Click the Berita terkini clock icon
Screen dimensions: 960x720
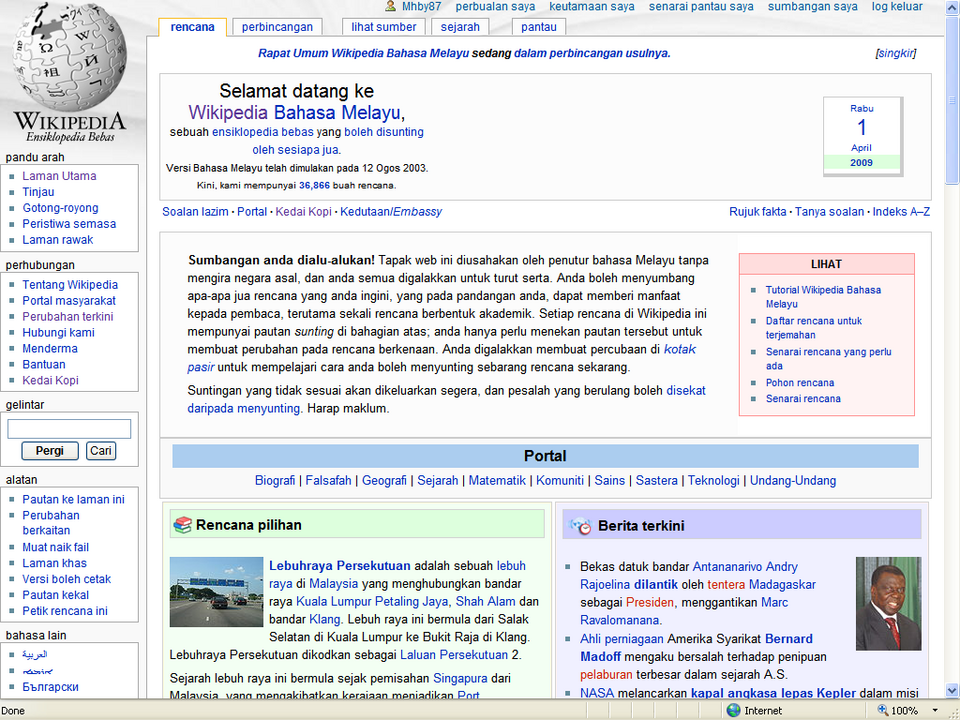click(x=580, y=526)
